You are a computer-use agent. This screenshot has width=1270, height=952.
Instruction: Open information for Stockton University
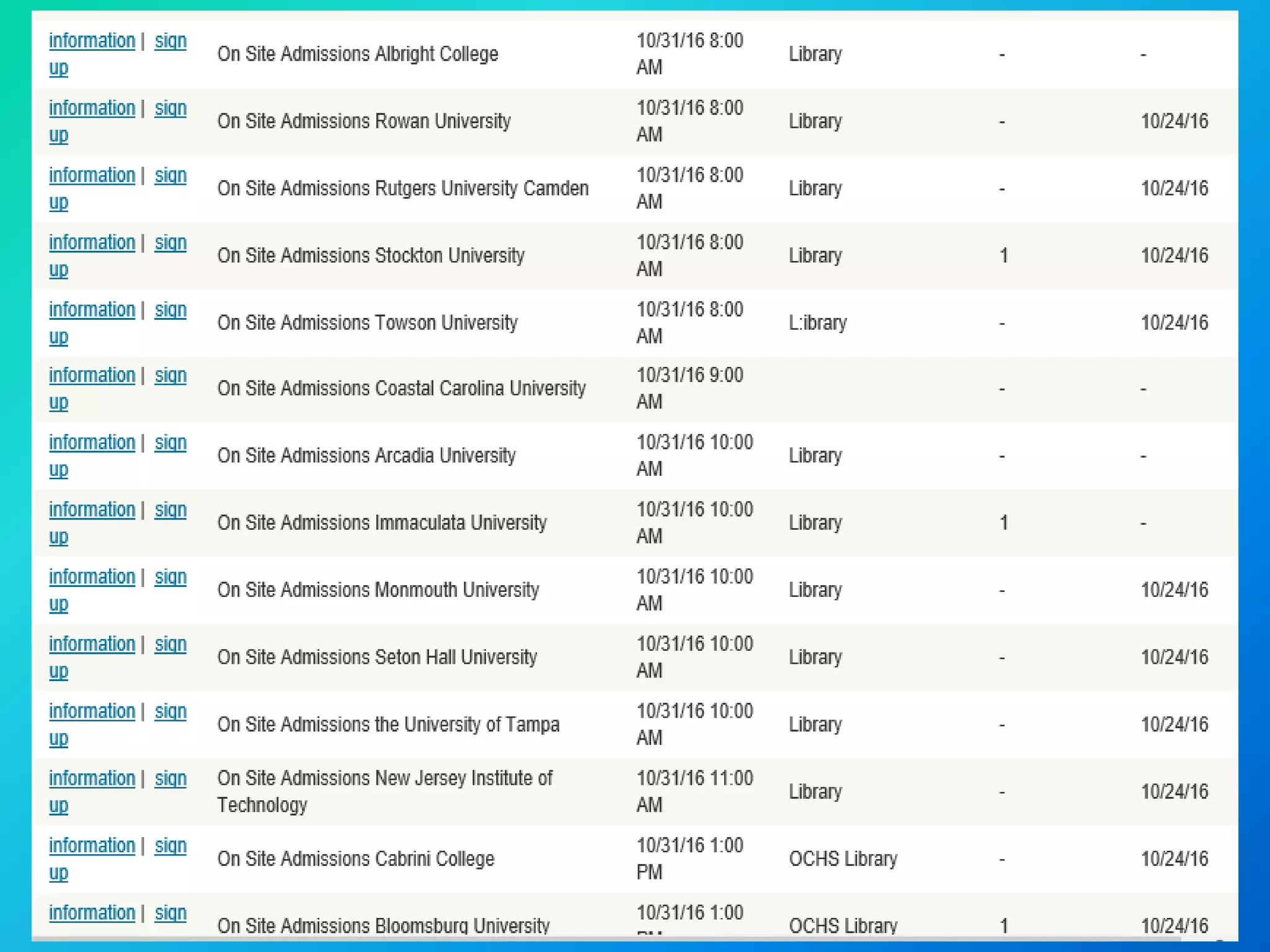(x=92, y=243)
